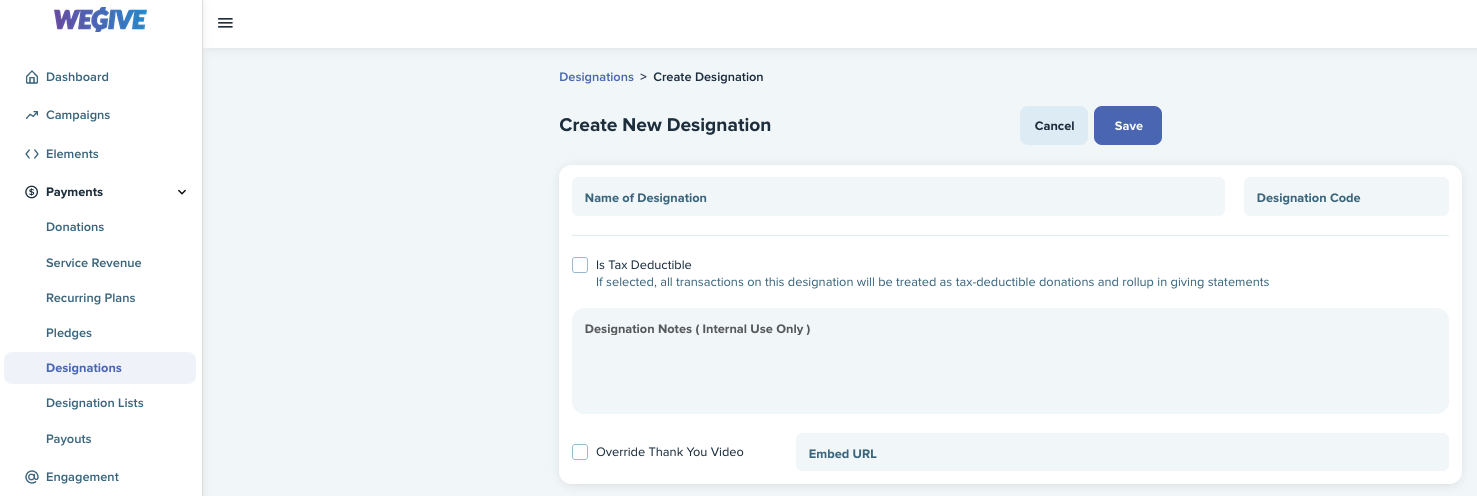This screenshot has width=1477, height=496.
Task: Enable the Is Tax Deductible checkbox
Action: (580, 265)
